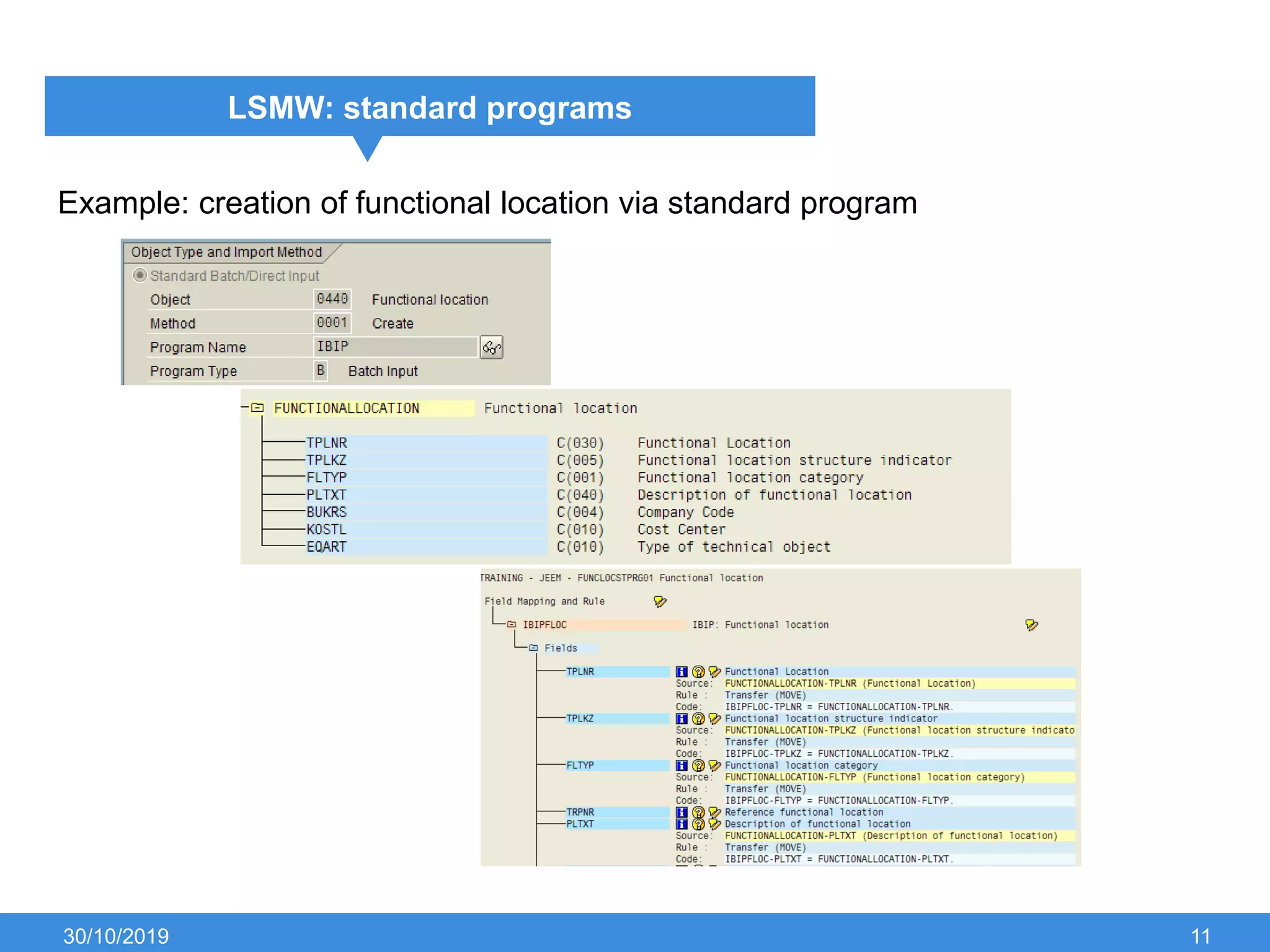1270x952 pixels.
Task: Select the KOSTL Cost Center entry
Action: (x=327, y=530)
